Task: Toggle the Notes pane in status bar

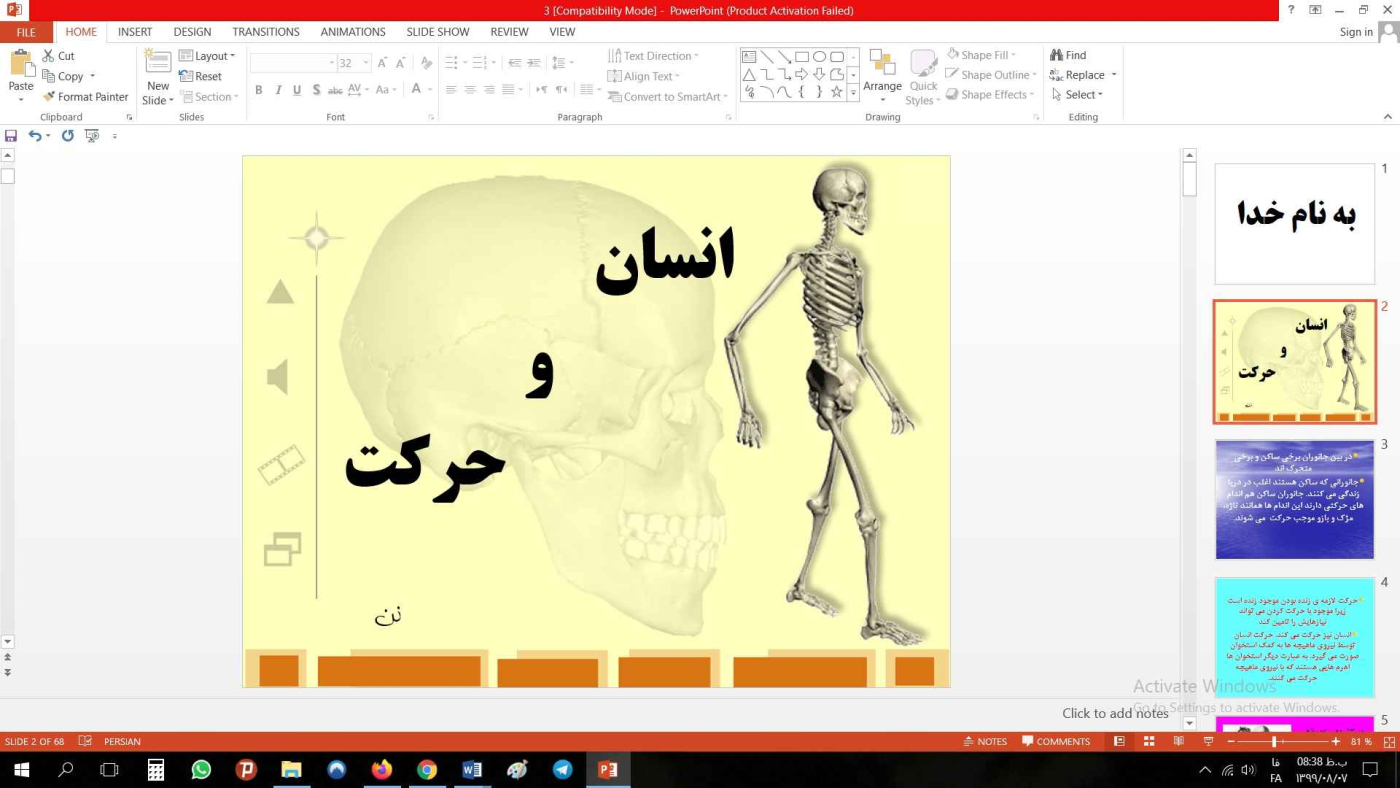Action: tap(985, 741)
